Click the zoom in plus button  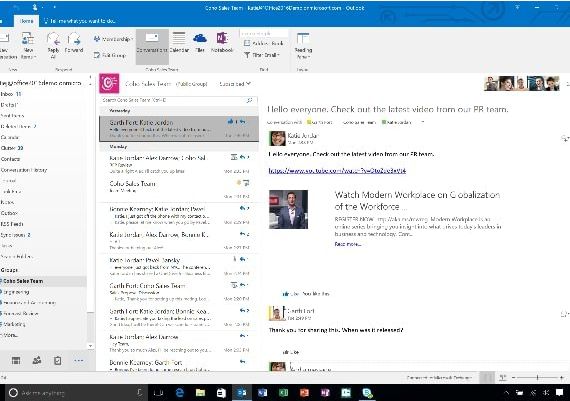(x=562, y=378)
